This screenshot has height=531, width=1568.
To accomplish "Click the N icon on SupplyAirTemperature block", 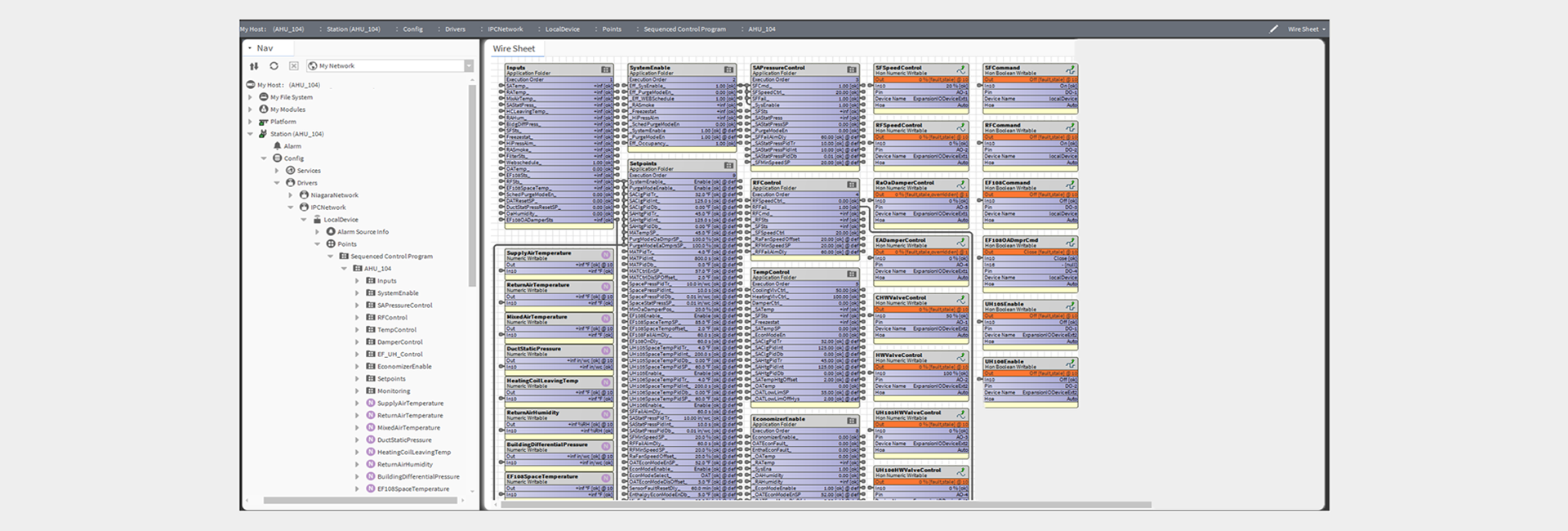I will point(606,255).
